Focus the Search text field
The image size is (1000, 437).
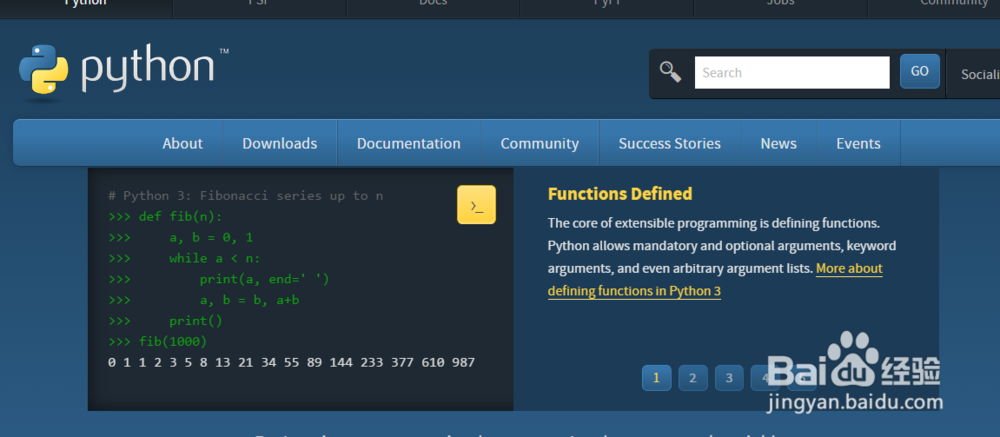point(791,72)
